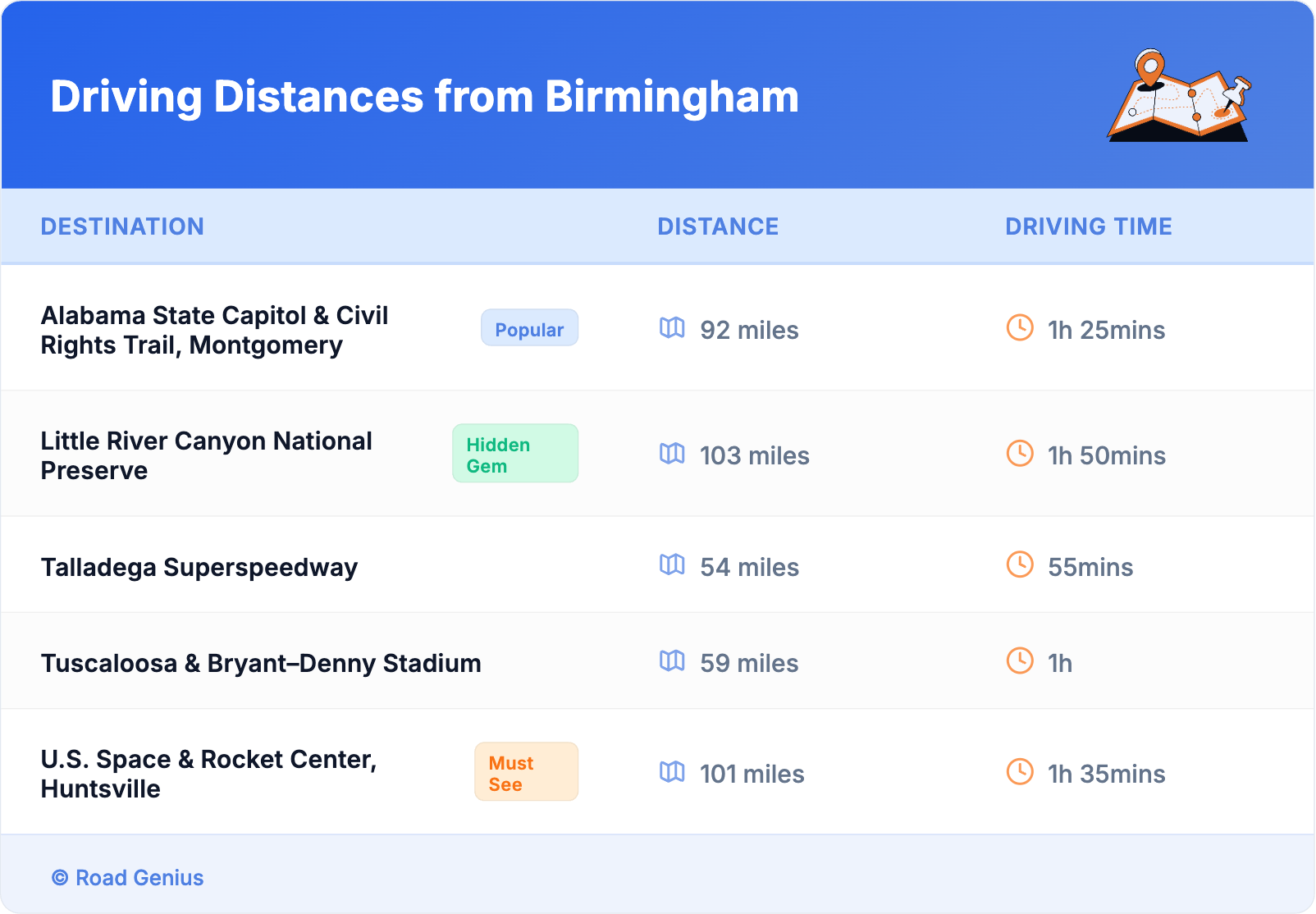Click the Destination column header
Screen dimensions: 1316x914
(x=122, y=226)
